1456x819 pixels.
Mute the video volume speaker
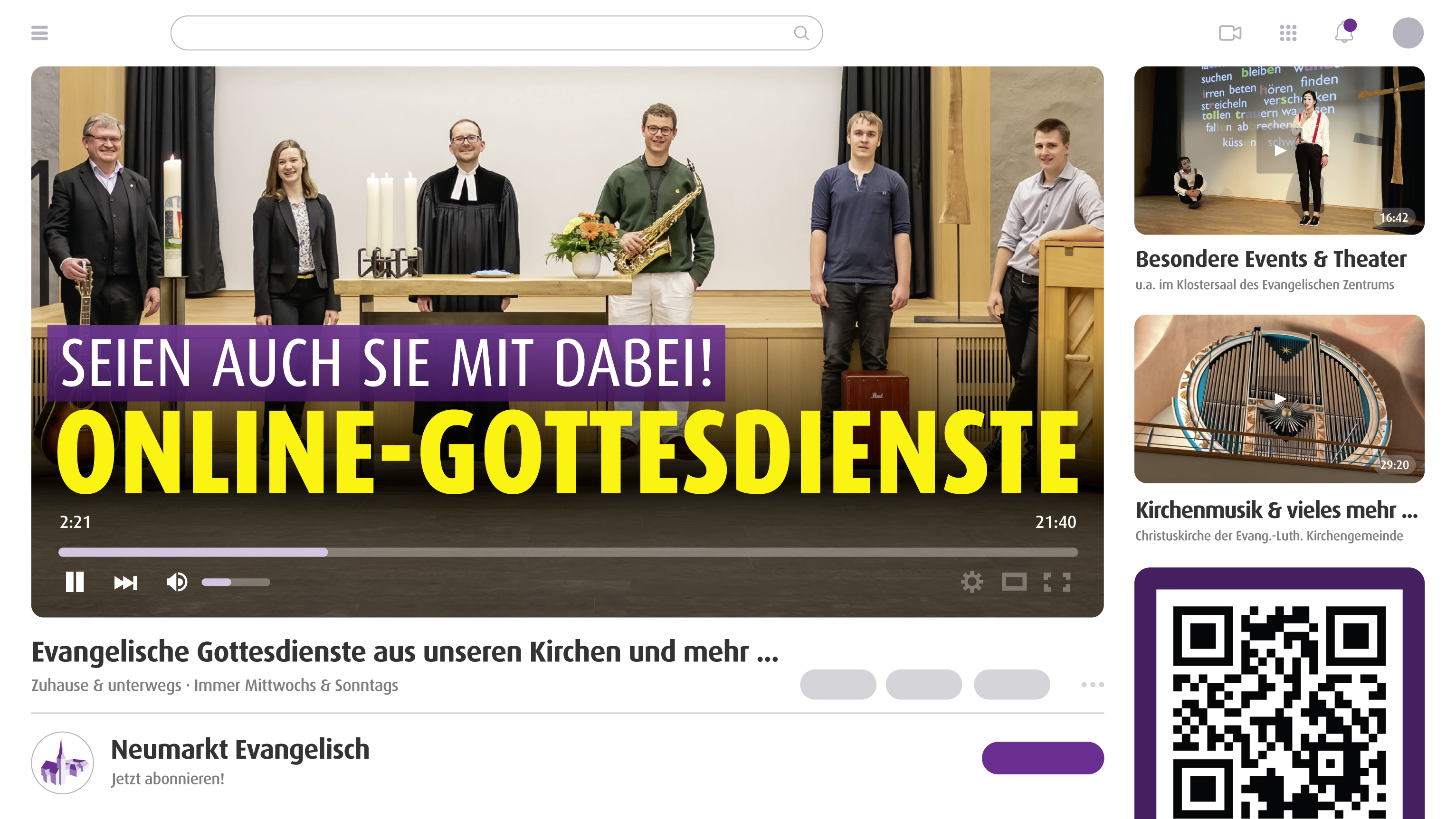pos(177,582)
